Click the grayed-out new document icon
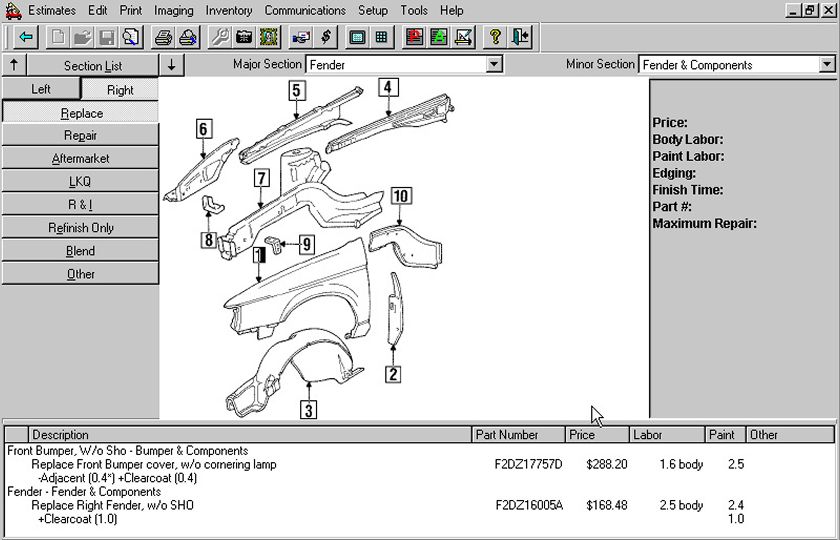This screenshot has height=540, width=840. click(x=58, y=37)
